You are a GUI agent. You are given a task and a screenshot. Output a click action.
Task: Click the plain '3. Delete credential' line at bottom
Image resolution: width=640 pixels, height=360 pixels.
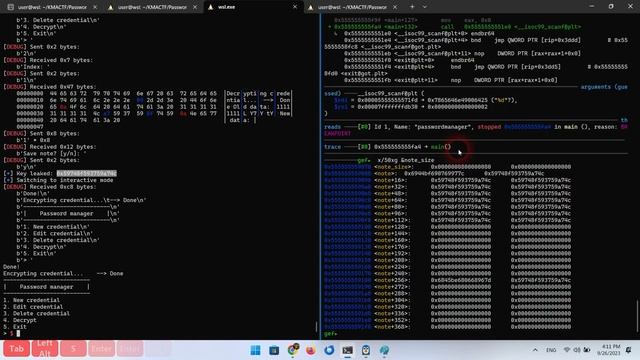click(x=36, y=313)
